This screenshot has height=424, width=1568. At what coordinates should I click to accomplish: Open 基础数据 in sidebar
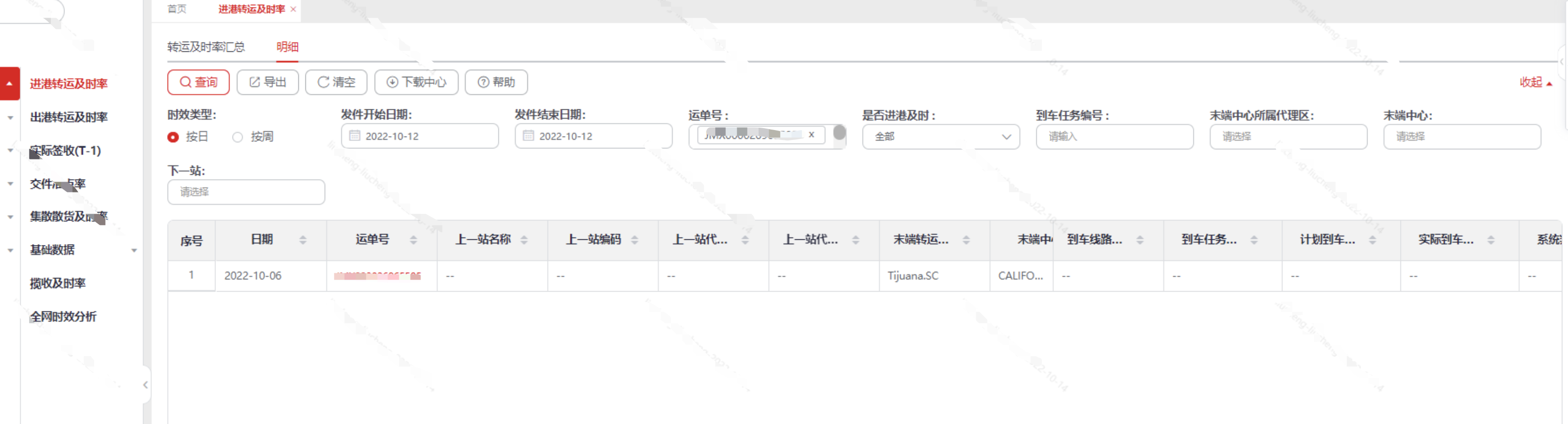point(52,250)
